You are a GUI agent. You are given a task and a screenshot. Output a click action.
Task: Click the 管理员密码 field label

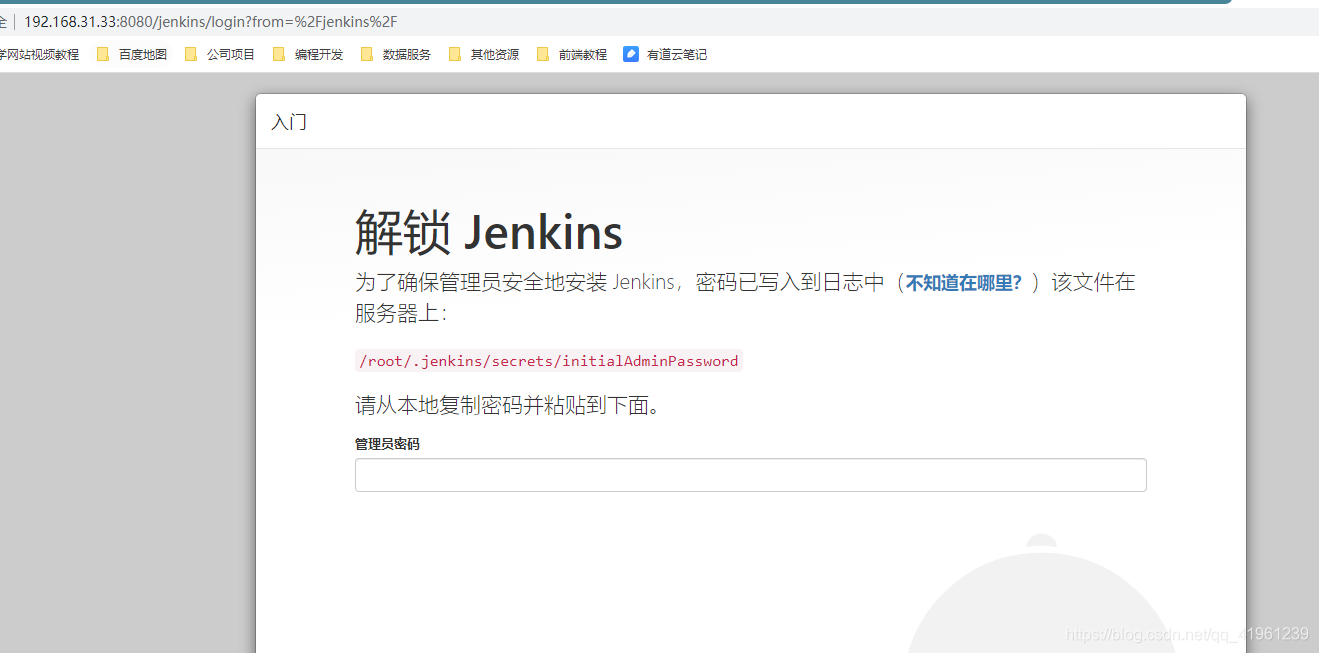point(387,444)
